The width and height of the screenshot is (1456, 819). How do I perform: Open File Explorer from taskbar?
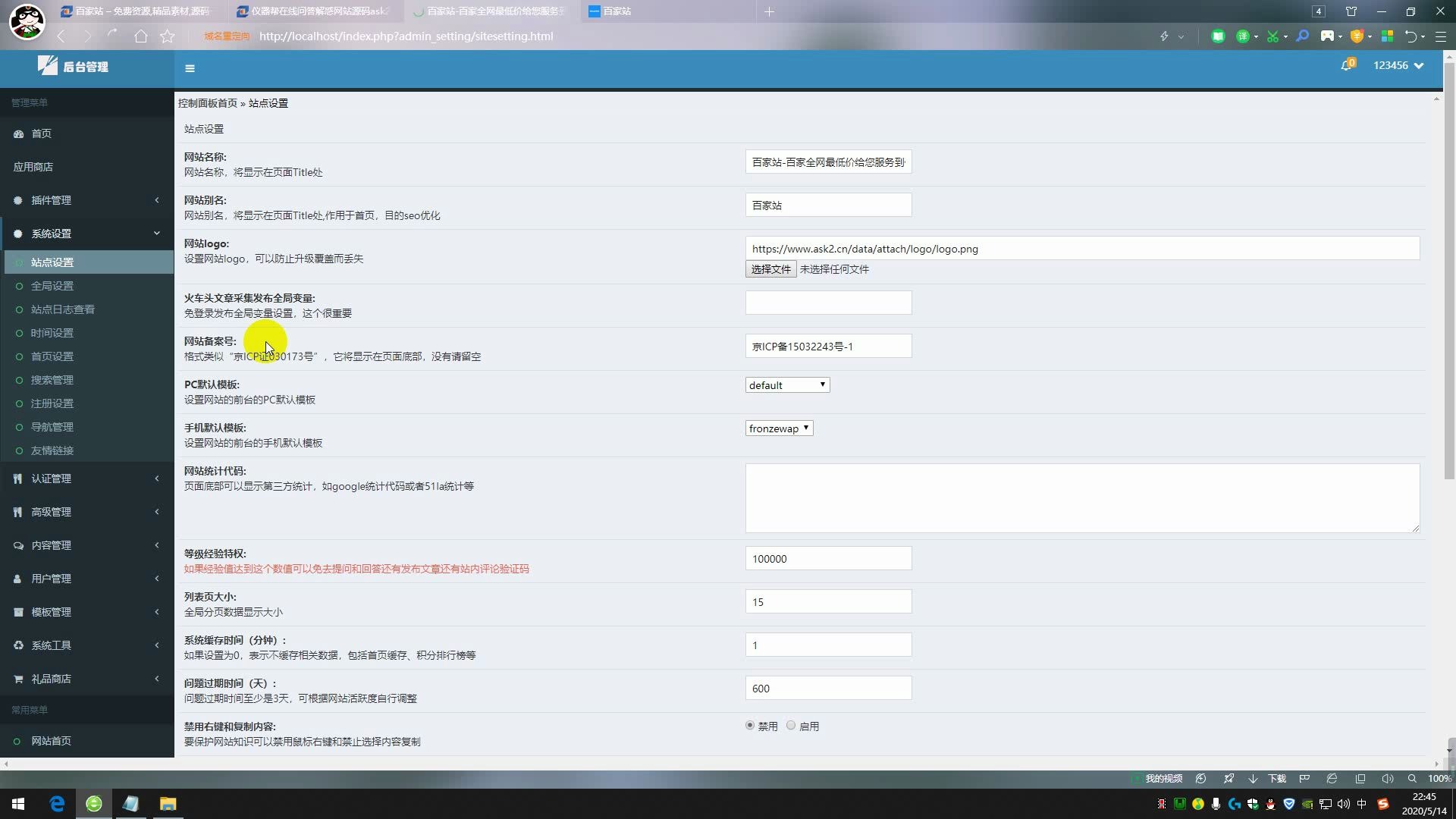pyautogui.click(x=168, y=803)
